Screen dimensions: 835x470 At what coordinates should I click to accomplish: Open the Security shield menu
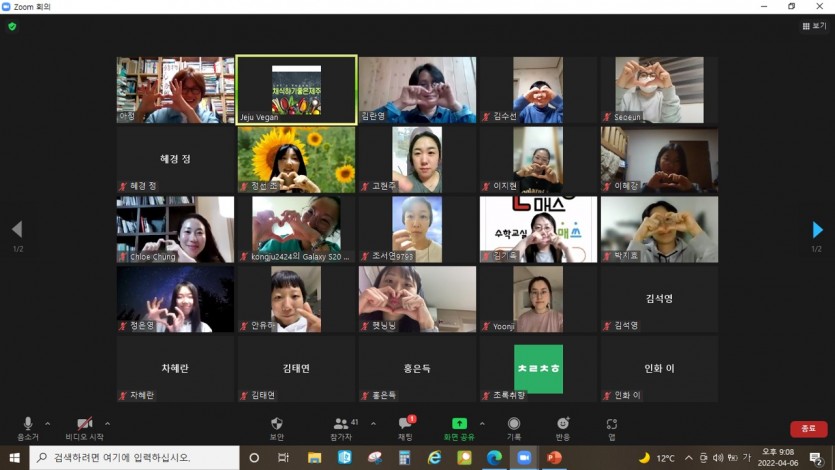coord(276,428)
